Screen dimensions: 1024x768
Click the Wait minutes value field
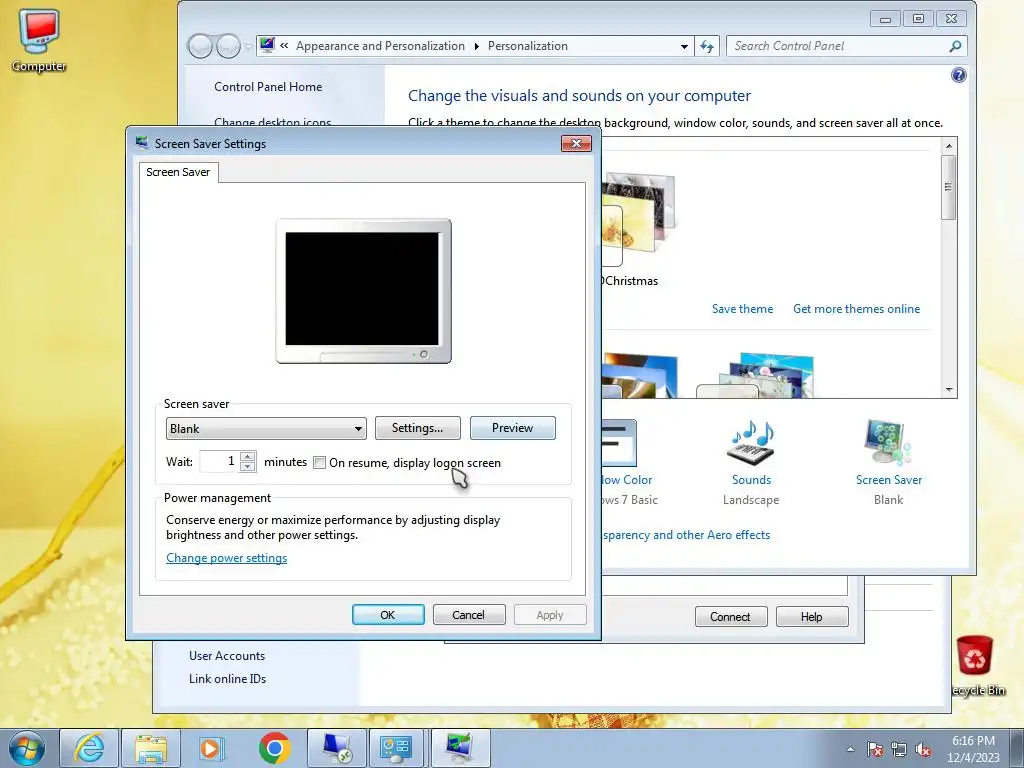pos(220,462)
